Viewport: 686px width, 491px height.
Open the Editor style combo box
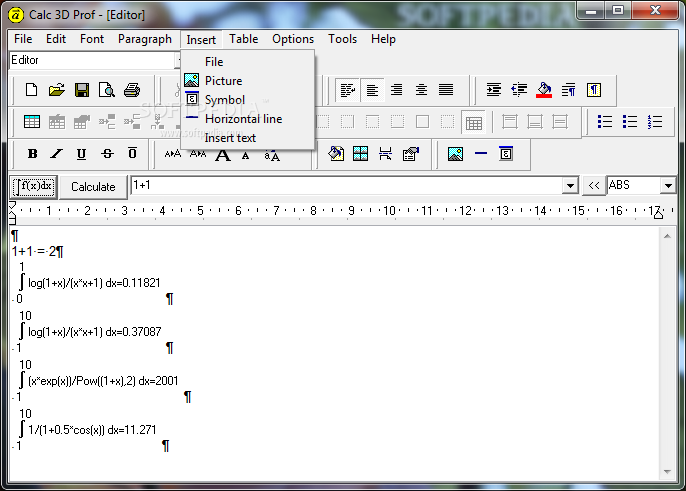coord(95,60)
